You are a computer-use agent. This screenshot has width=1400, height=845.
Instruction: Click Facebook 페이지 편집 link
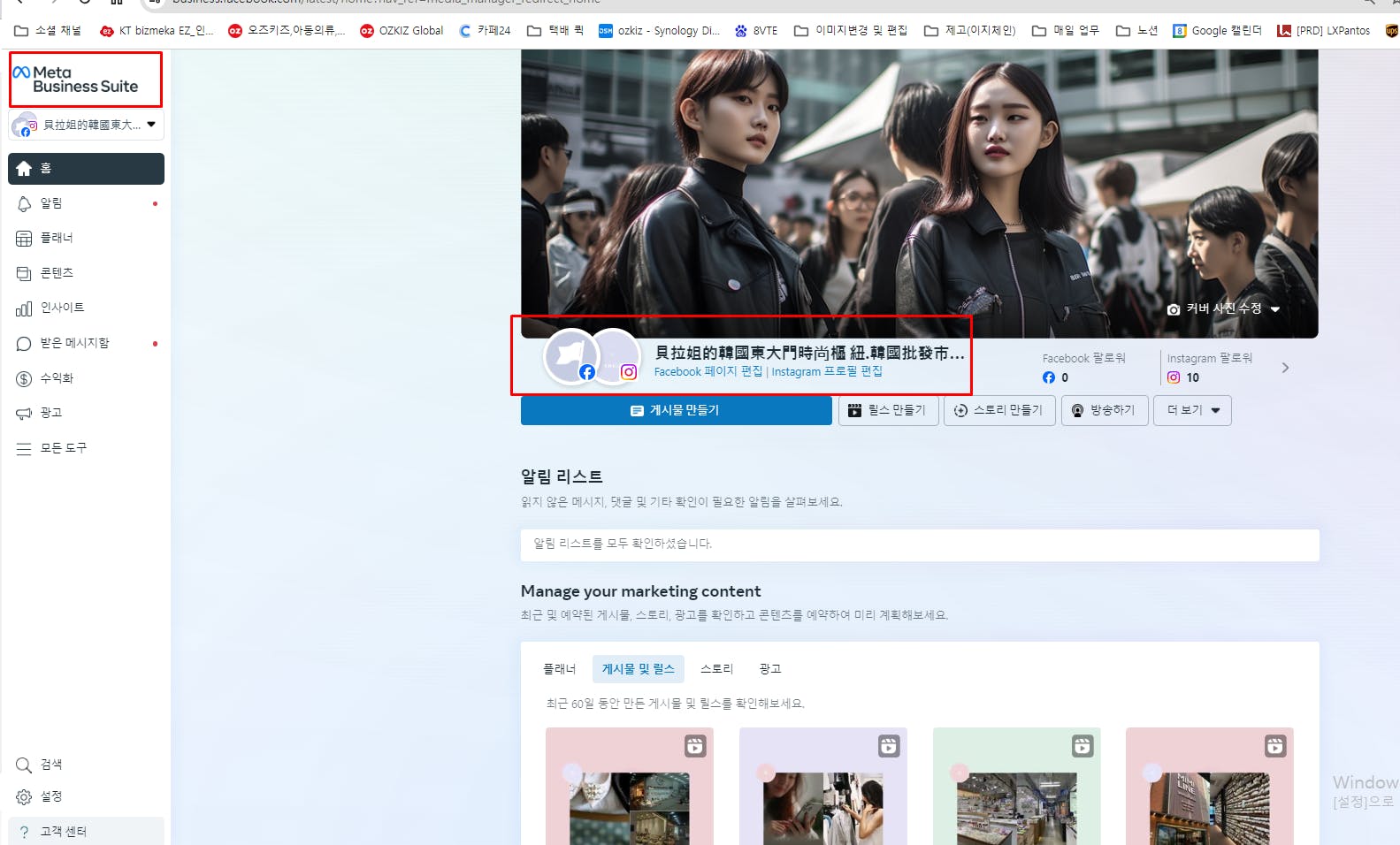tap(708, 372)
